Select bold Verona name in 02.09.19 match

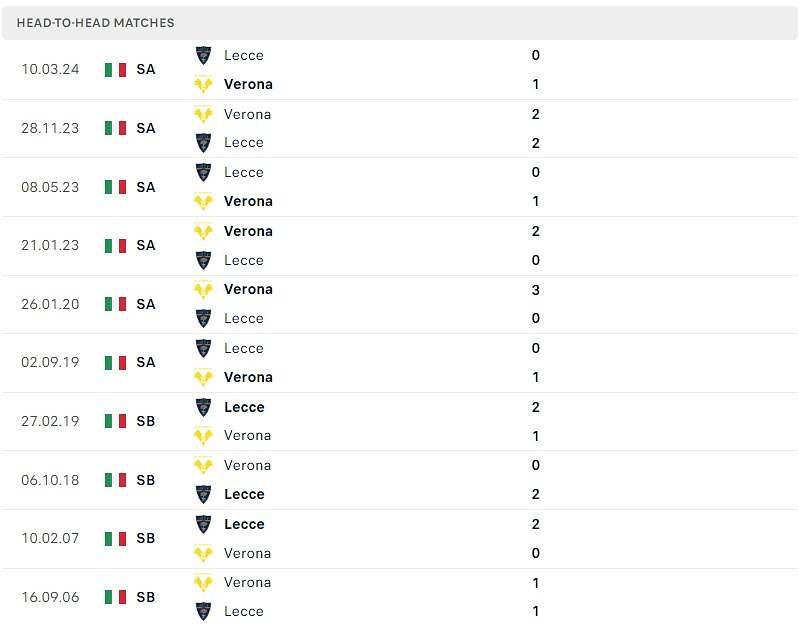pos(248,377)
